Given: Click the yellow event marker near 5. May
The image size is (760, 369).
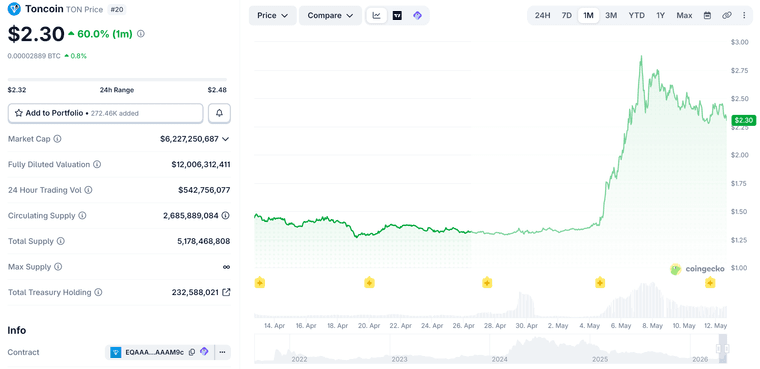Looking at the screenshot, I should [600, 283].
